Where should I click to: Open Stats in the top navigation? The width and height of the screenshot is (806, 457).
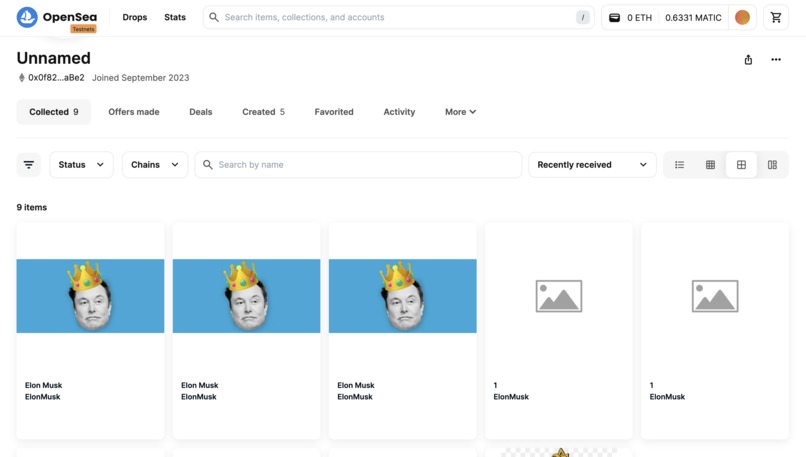tap(175, 17)
